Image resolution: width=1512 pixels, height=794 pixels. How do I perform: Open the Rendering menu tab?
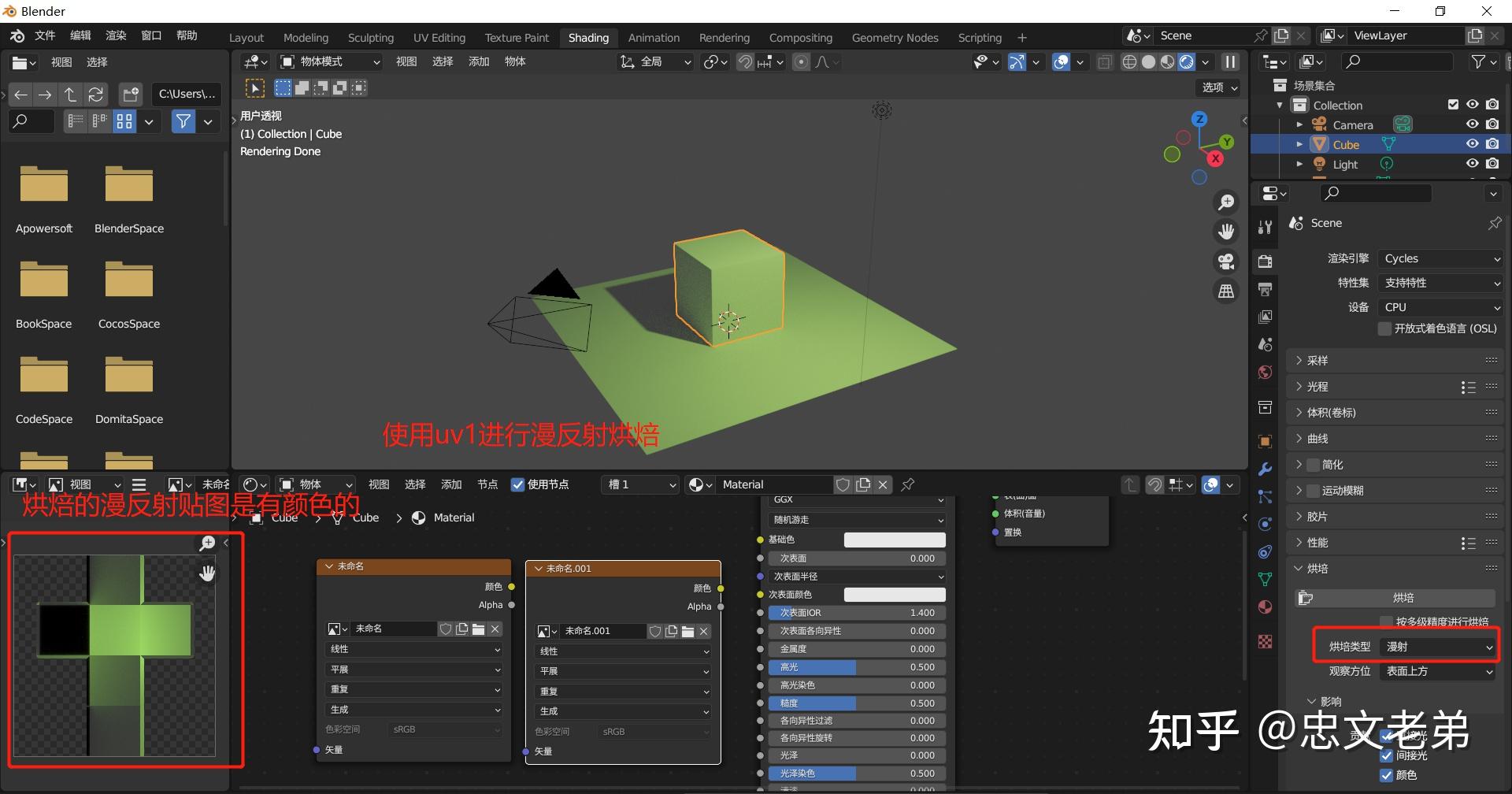coord(724,37)
